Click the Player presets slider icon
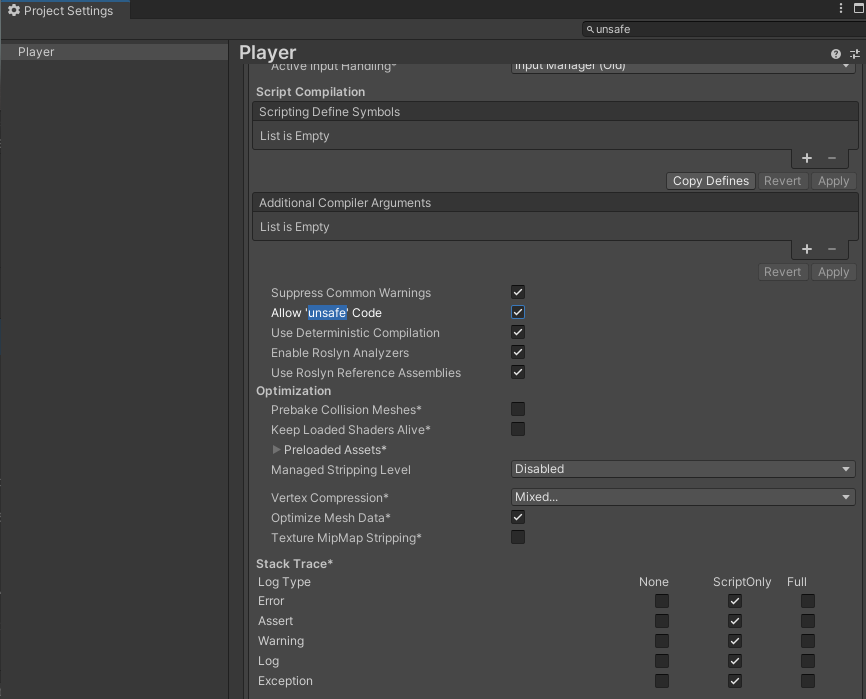 tap(855, 54)
